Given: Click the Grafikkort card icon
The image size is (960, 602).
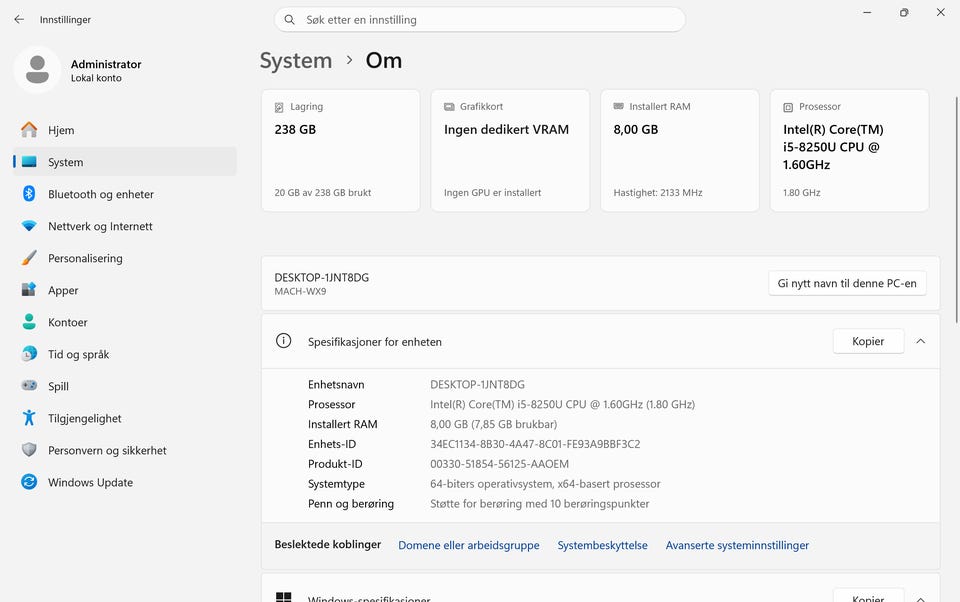Looking at the screenshot, I should tap(449, 107).
